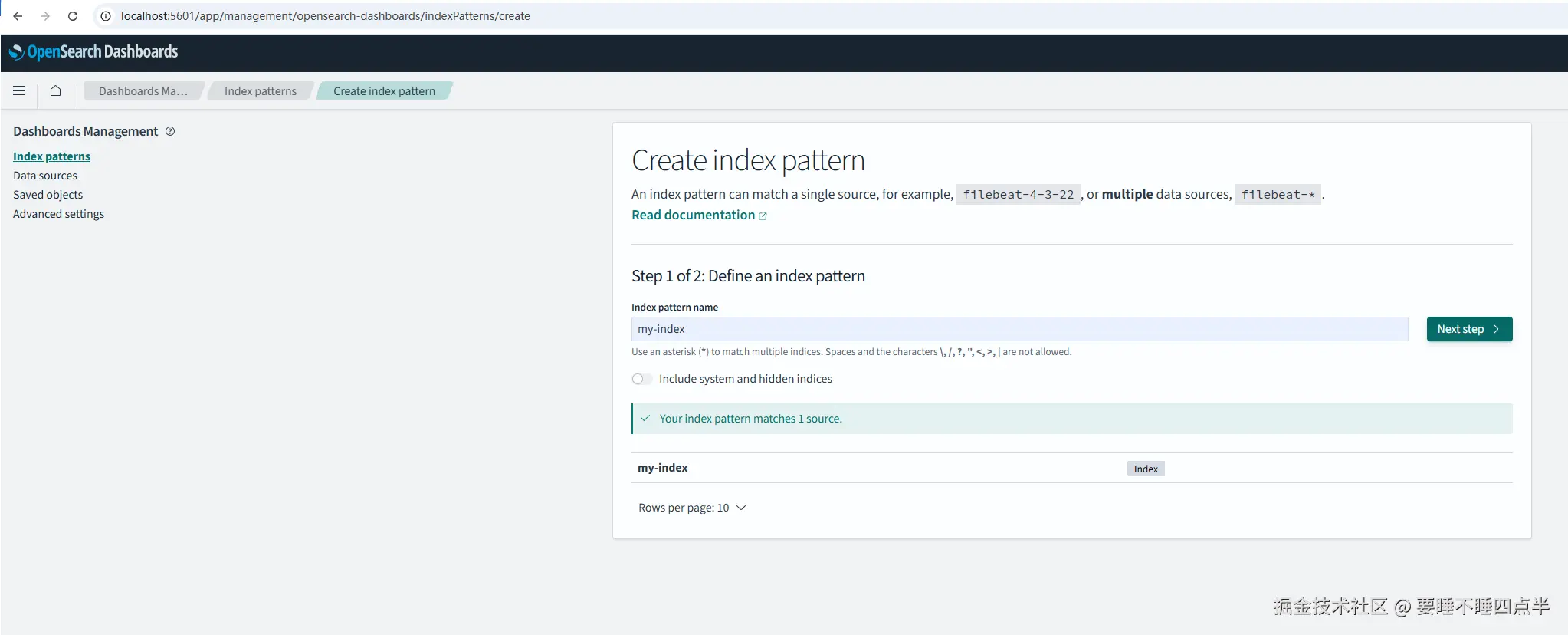The image size is (1568, 635).
Task: Click the browser forward arrow
Action: coord(45,16)
